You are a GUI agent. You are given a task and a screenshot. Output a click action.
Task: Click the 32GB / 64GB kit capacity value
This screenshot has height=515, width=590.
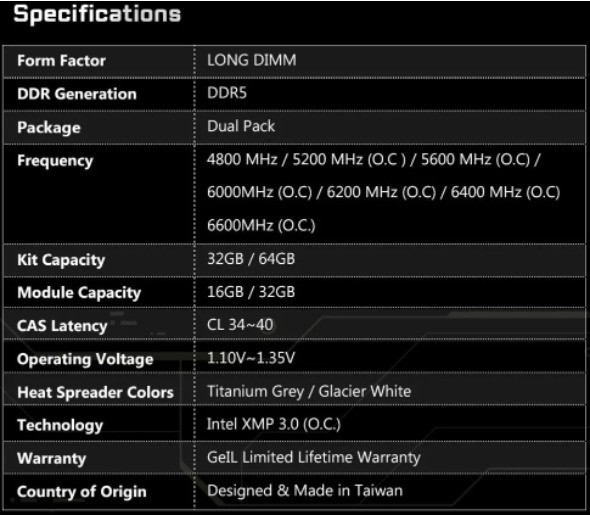point(251,259)
